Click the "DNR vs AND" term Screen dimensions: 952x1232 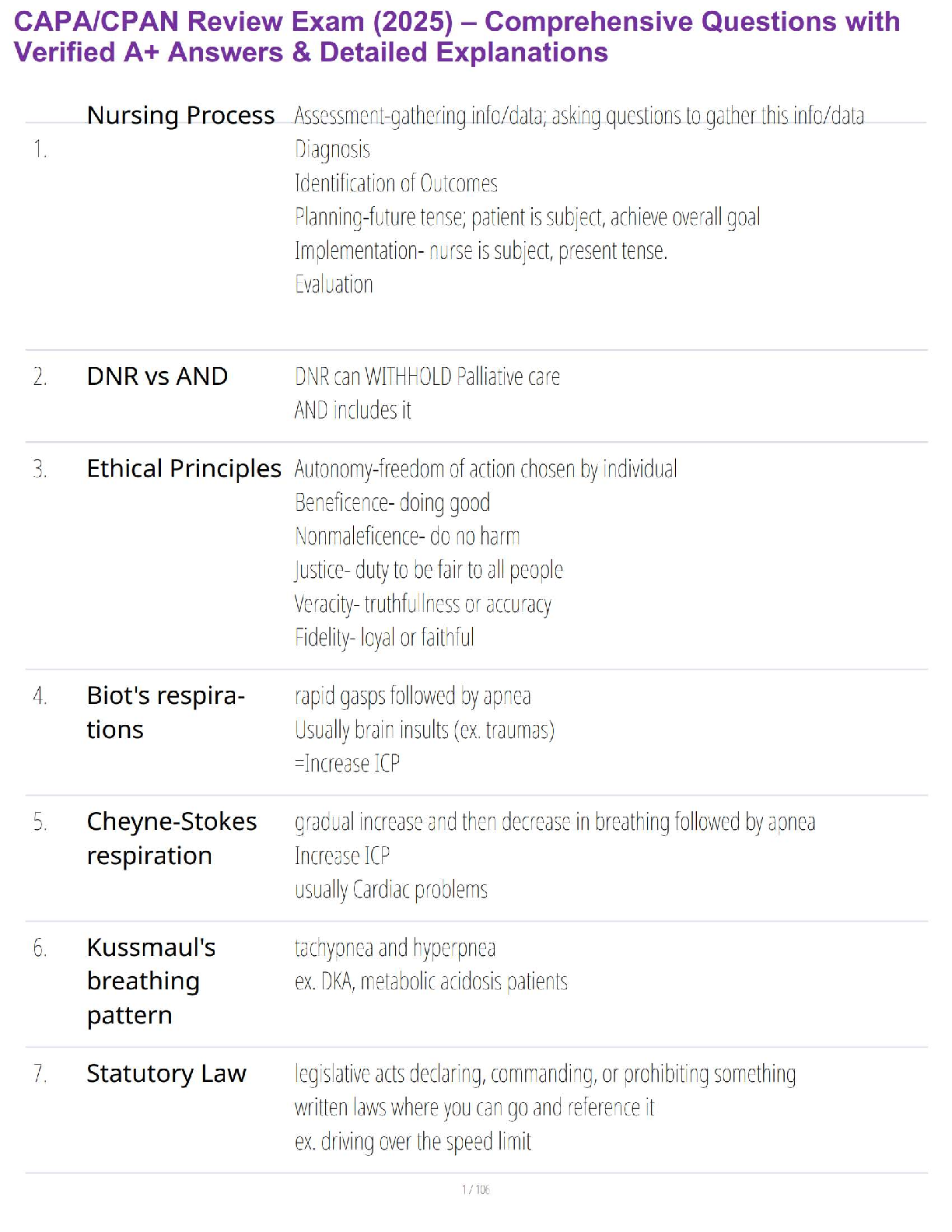click(x=157, y=376)
